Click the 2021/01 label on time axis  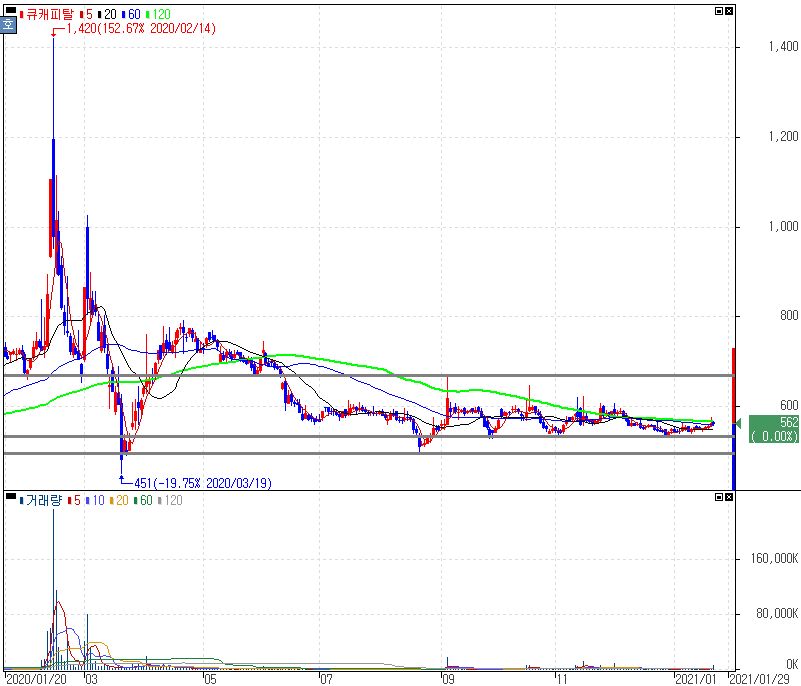coord(696,679)
